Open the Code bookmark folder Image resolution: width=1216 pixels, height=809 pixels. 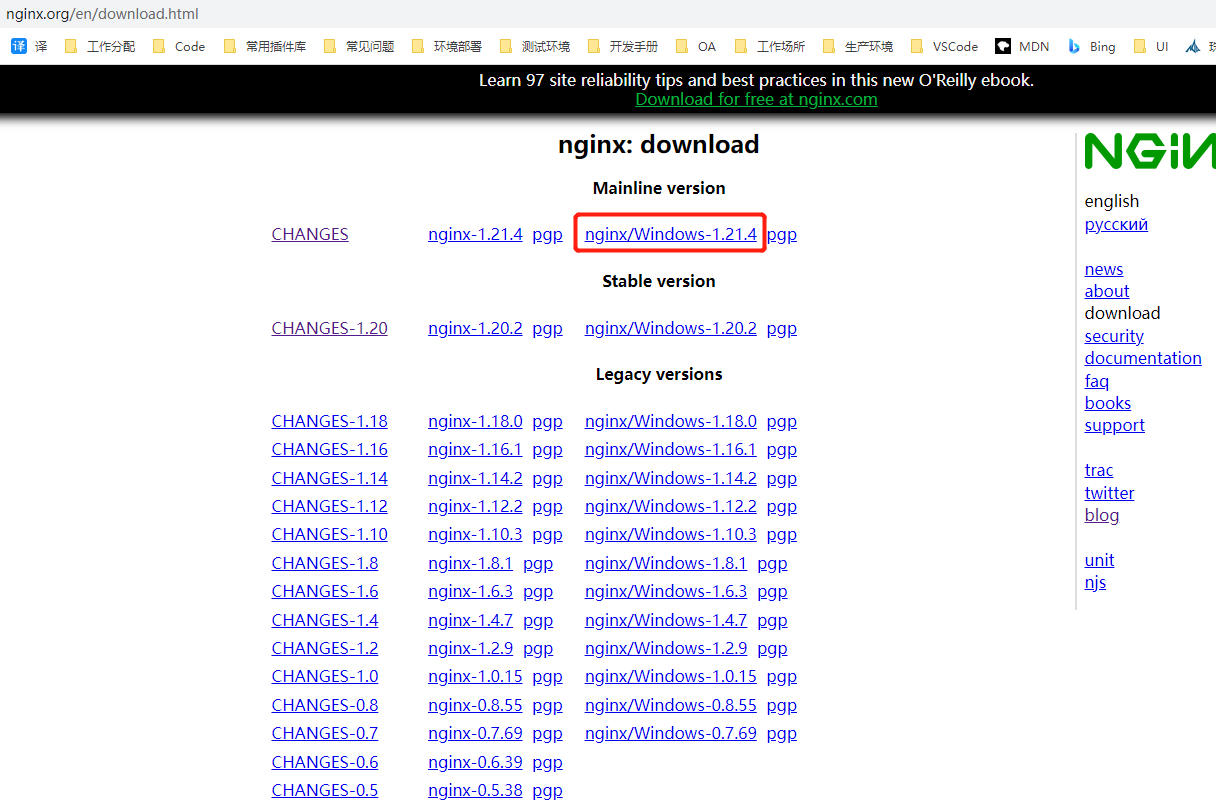(179, 46)
